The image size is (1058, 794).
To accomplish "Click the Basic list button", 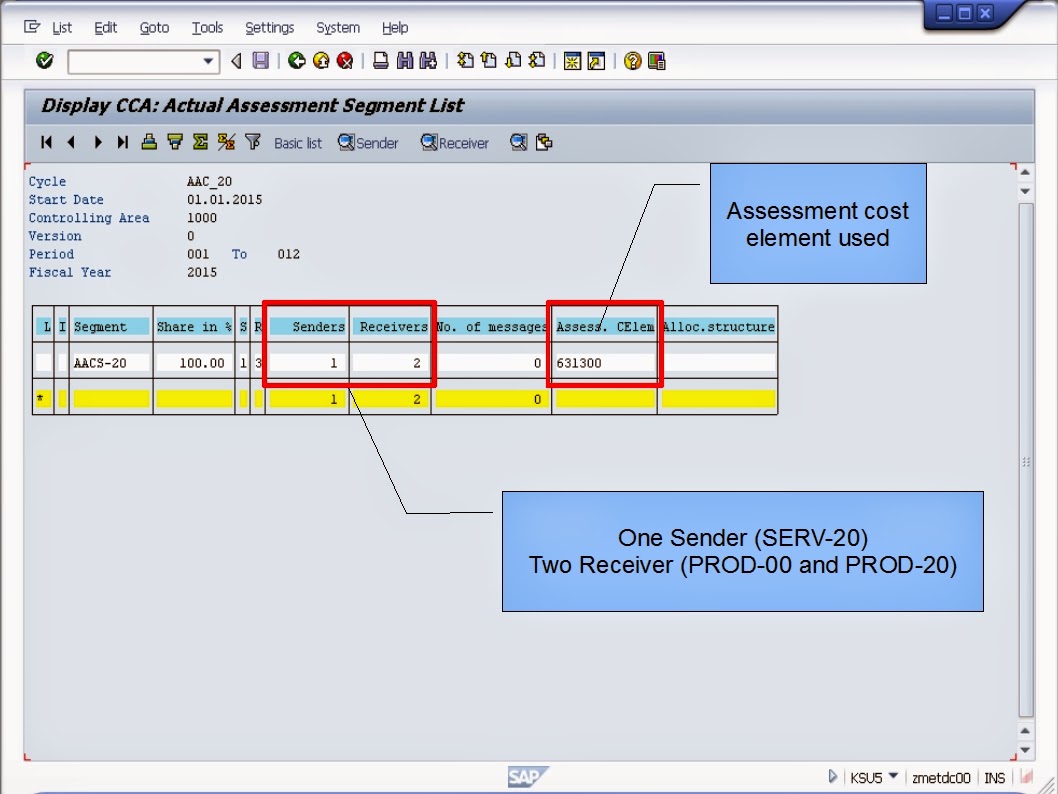I will point(298,143).
